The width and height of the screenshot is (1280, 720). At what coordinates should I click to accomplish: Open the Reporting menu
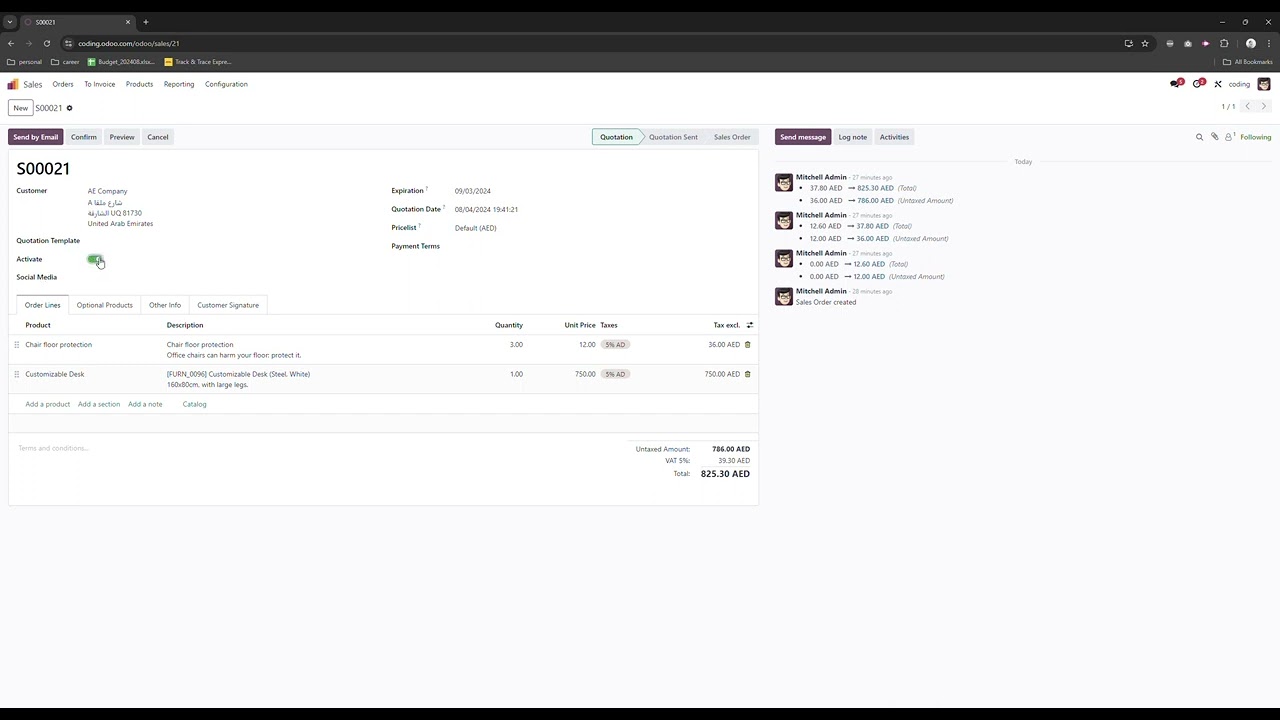tap(179, 84)
